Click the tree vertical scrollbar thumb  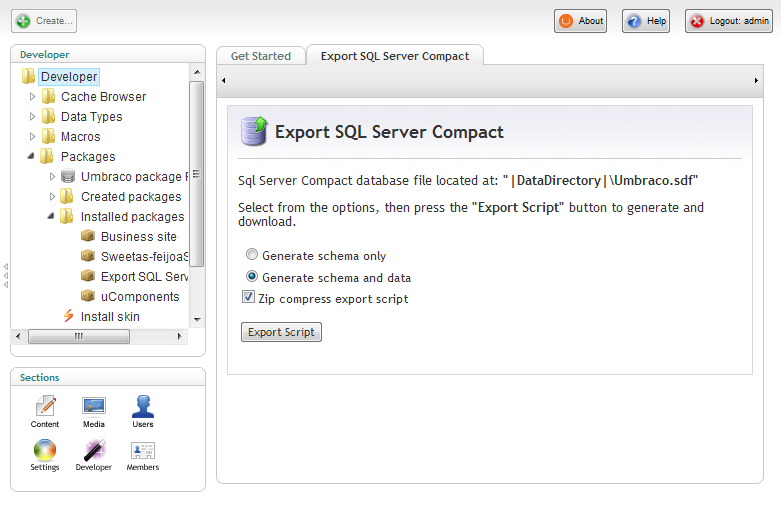[x=197, y=174]
